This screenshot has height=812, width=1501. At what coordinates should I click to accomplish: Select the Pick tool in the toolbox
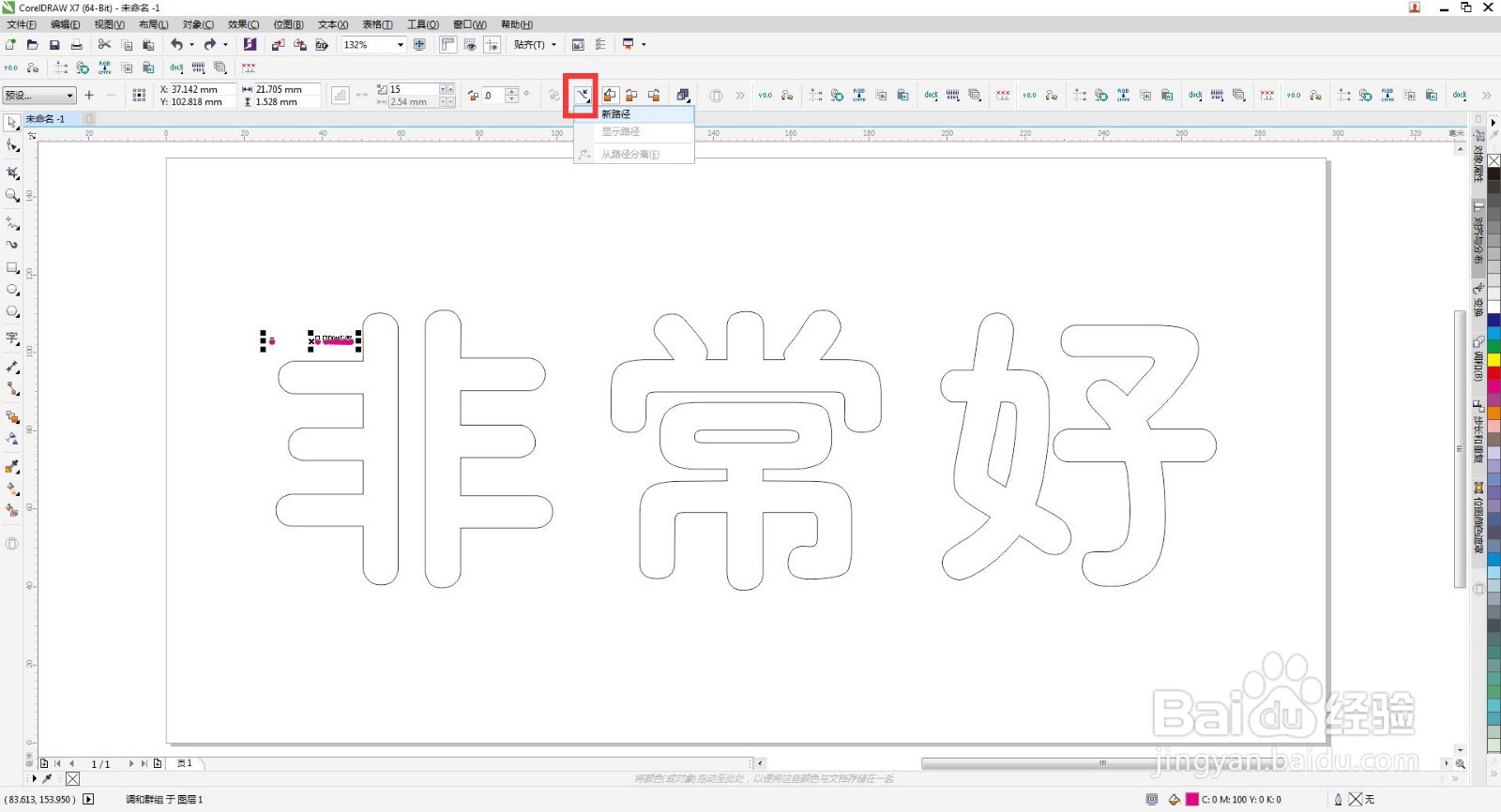11,123
